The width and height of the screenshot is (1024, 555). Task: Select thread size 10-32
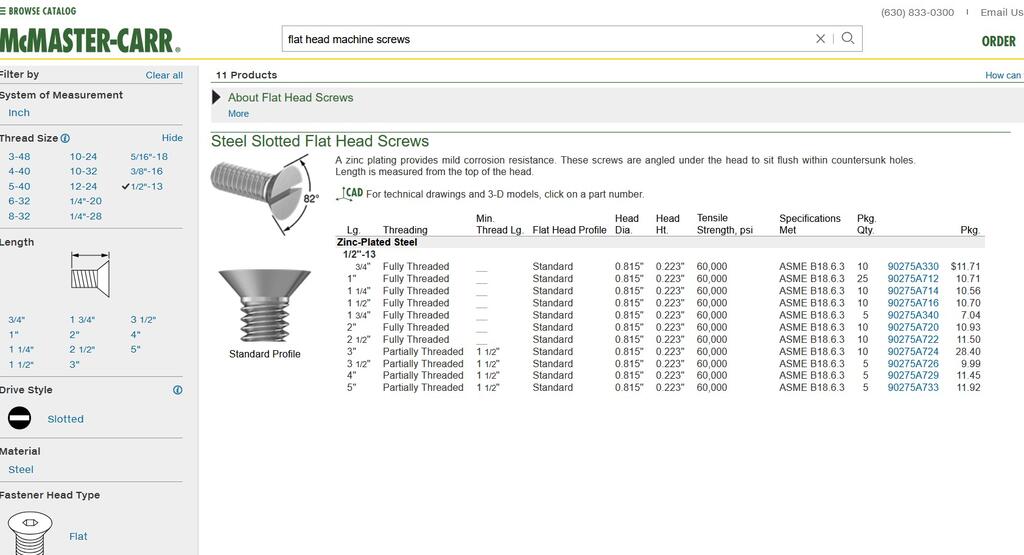[x=83, y=171]
